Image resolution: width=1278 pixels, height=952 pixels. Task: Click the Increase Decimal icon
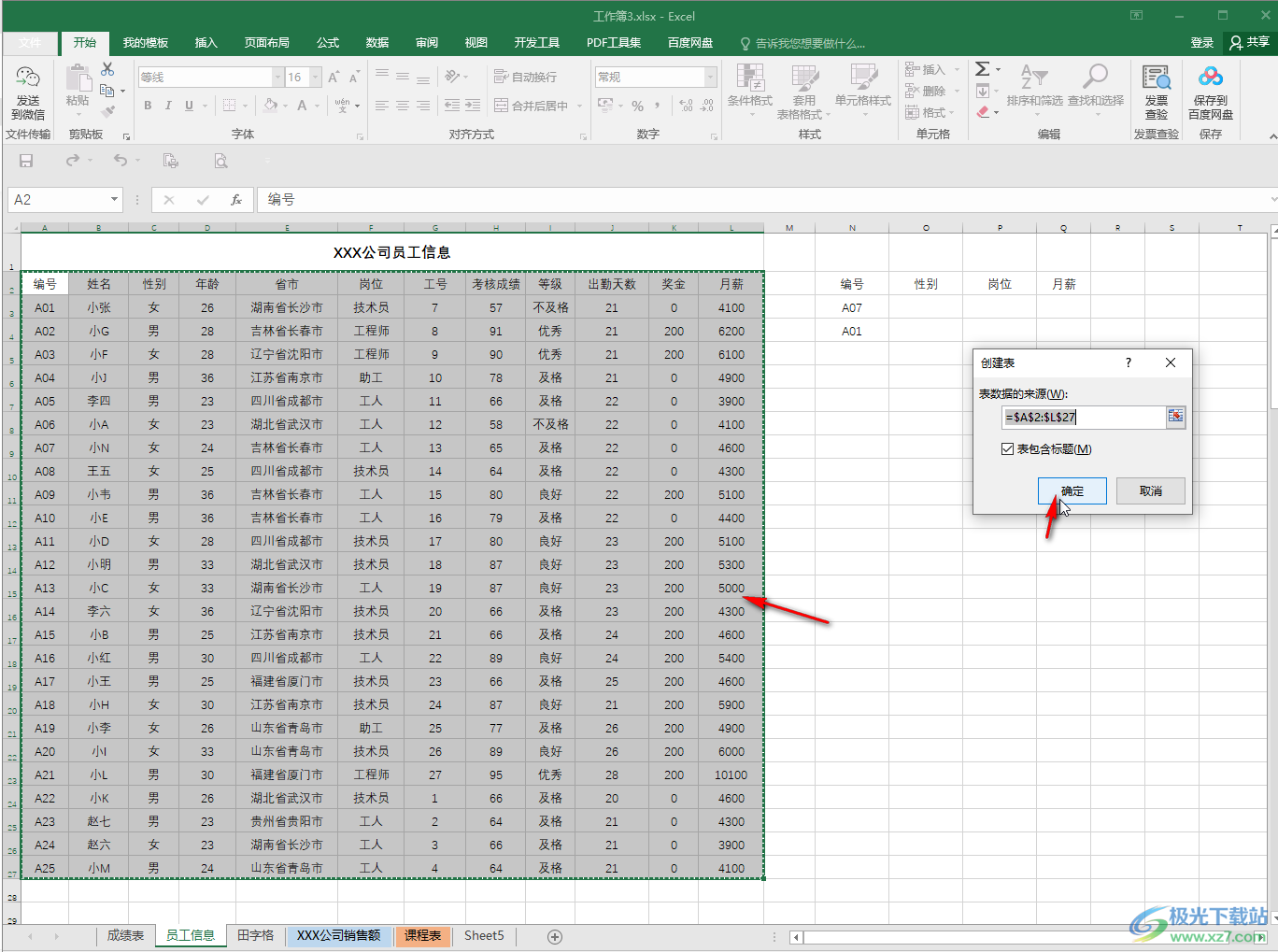pos(686,106)
